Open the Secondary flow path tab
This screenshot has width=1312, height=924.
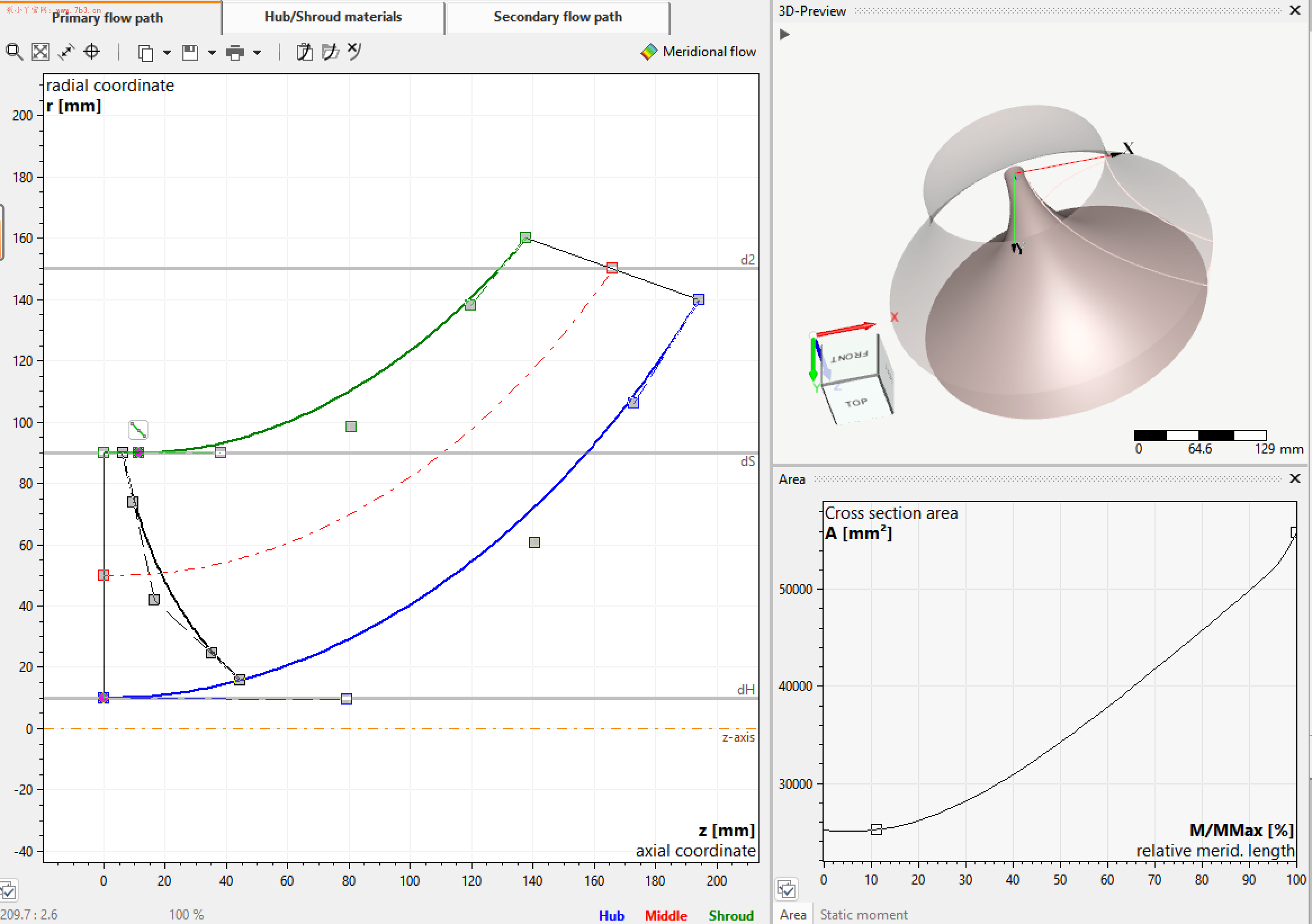[x=557, y=17]
